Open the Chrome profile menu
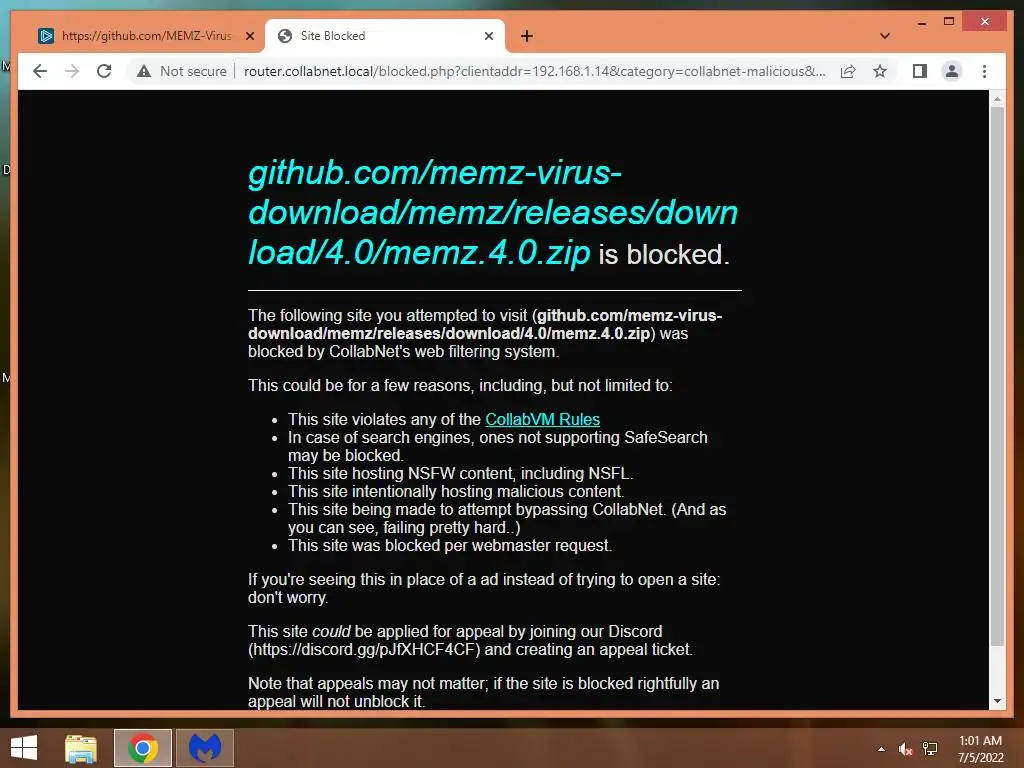1024x768 pixels. (952, 71)
